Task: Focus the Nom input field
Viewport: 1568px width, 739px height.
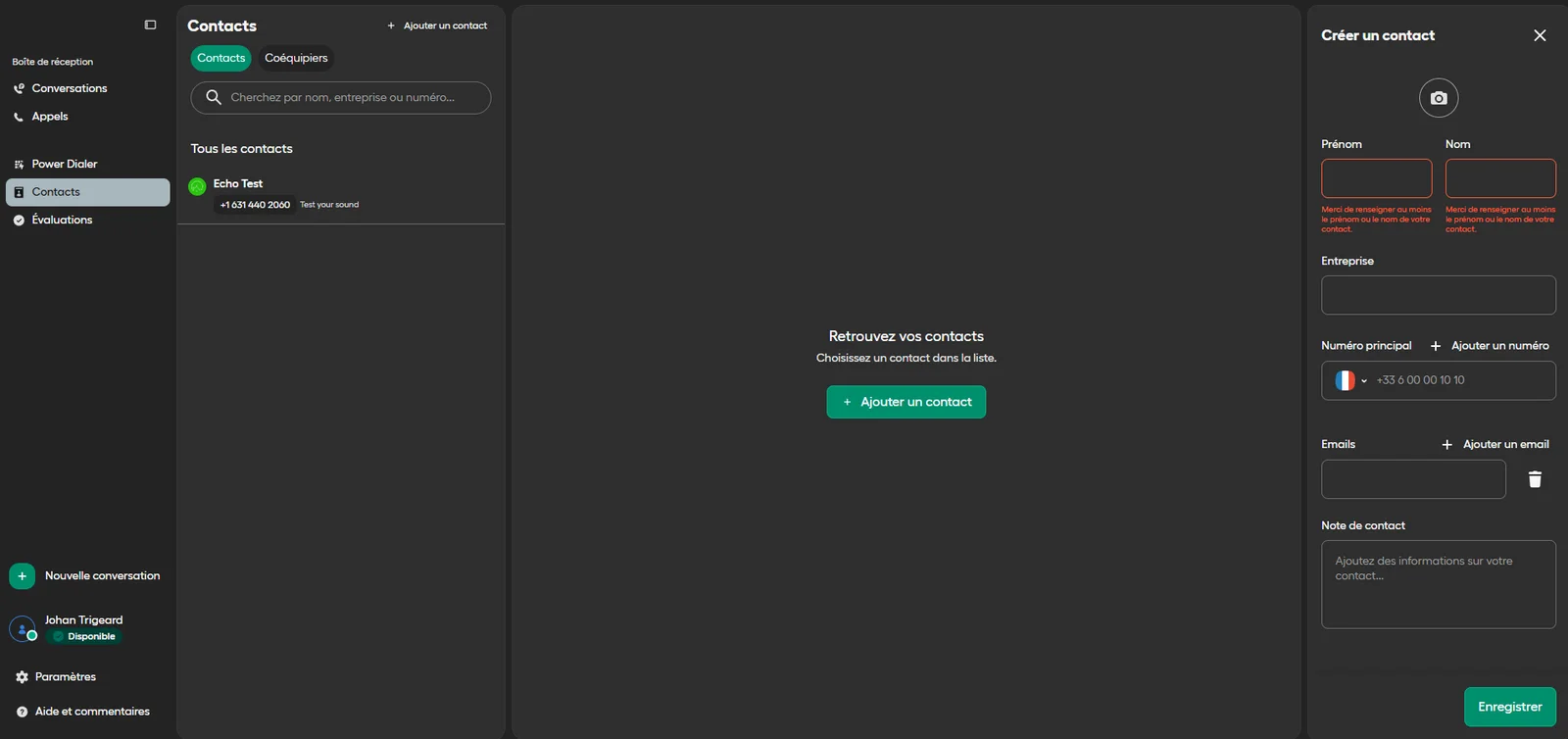Action: coord(1500,178)
